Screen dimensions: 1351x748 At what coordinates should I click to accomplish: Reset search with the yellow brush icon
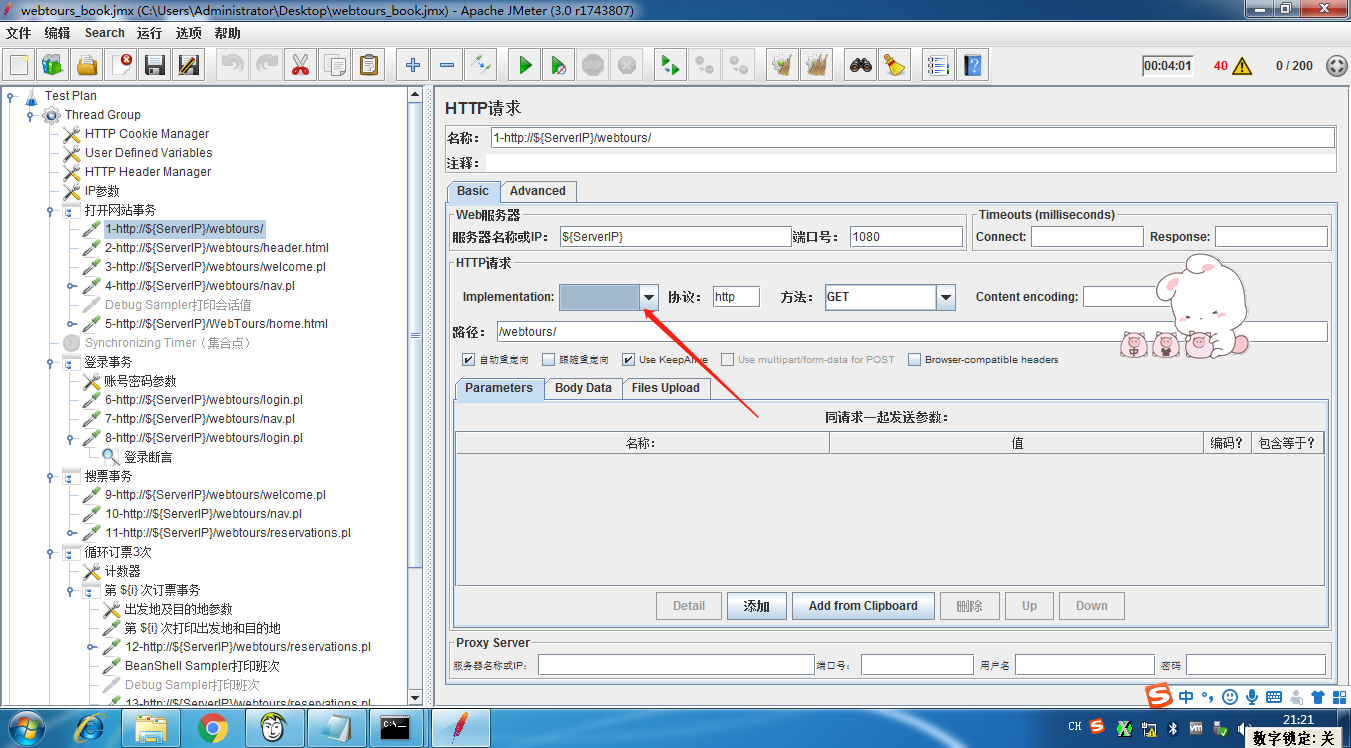click(894, 65)
